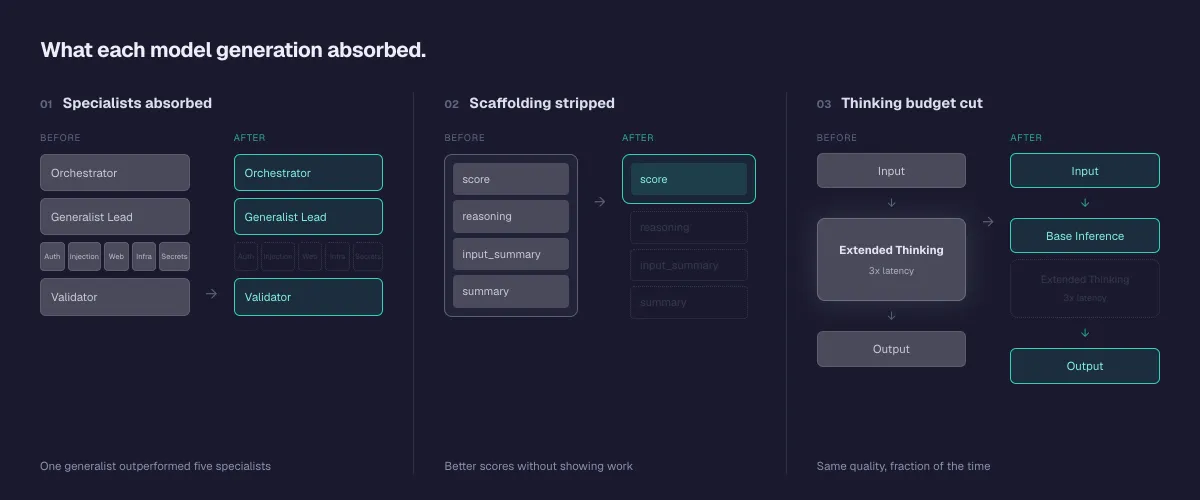Click the '03' section number
The image size is (1200, 500).
pyautogui.click(x=824, y=104)
